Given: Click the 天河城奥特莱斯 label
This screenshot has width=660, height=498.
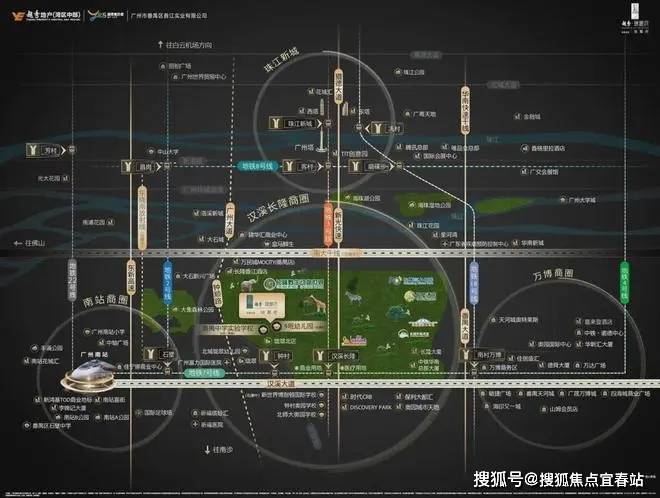Looking at the screenshot, I should coord(519,320).
